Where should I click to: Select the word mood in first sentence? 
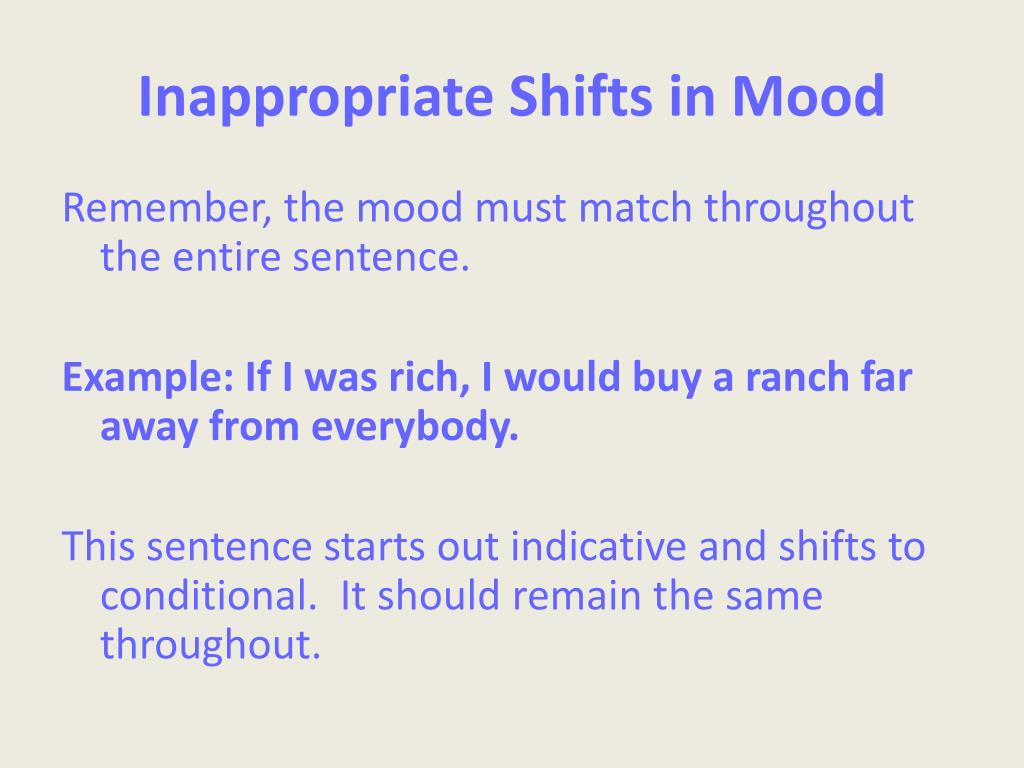click(409, 208)
